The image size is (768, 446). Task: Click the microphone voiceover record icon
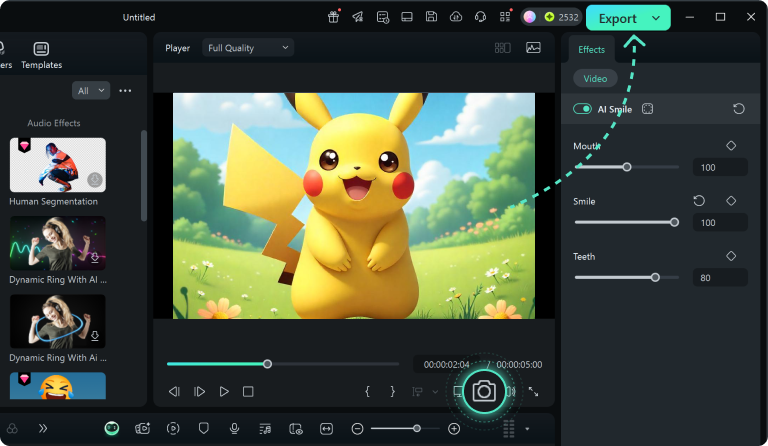click(235, 429)
